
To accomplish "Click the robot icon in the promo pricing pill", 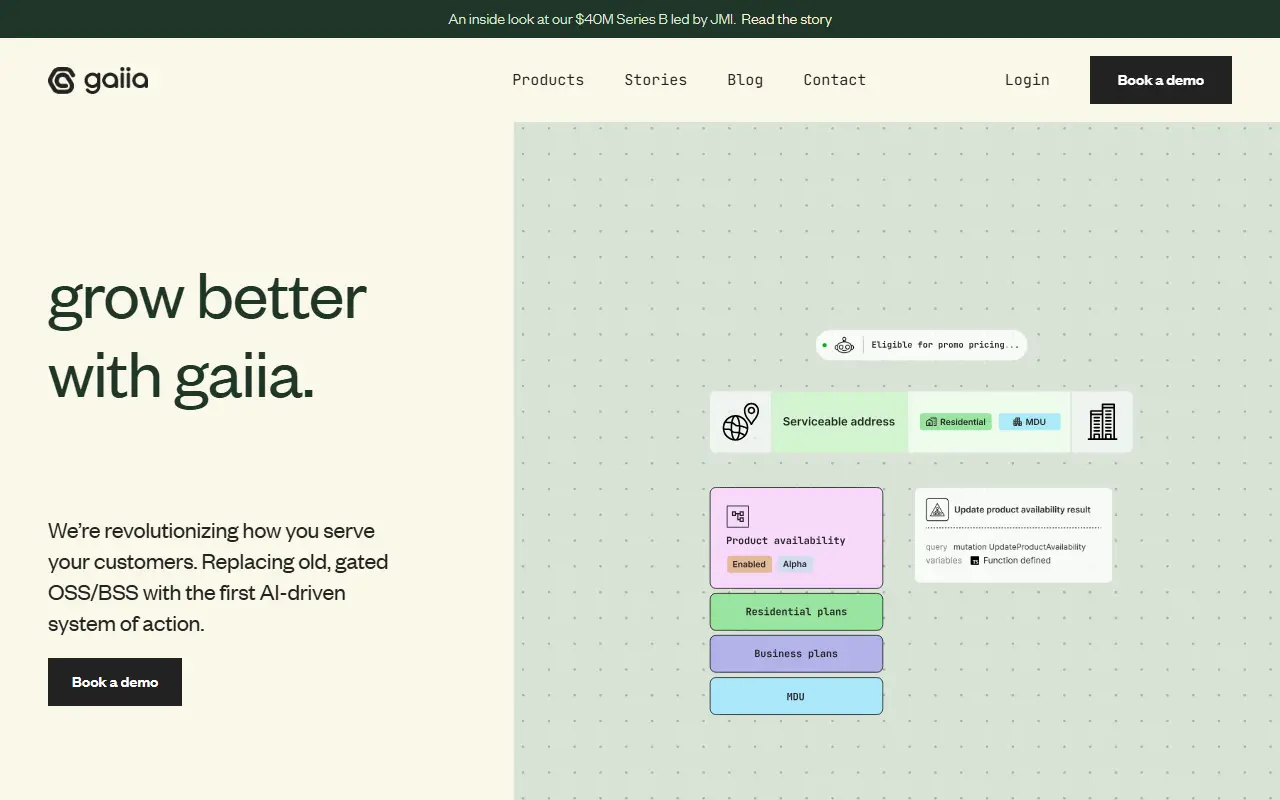I will 845,345.
